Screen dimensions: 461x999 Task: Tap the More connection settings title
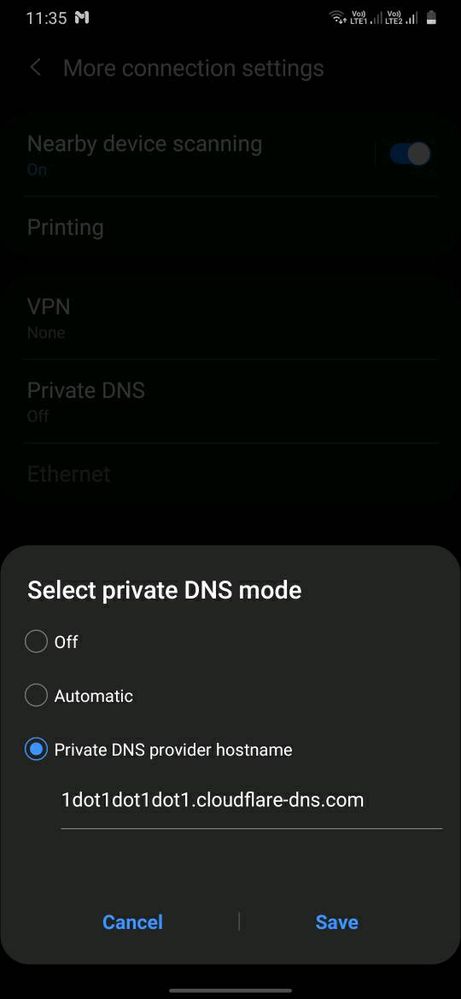click(x=194, y=68)
